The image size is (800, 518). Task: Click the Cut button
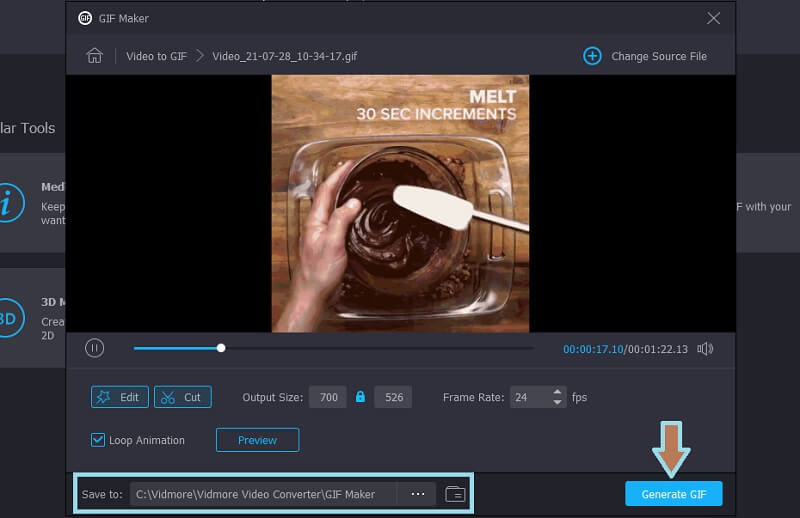coord(182,397)
